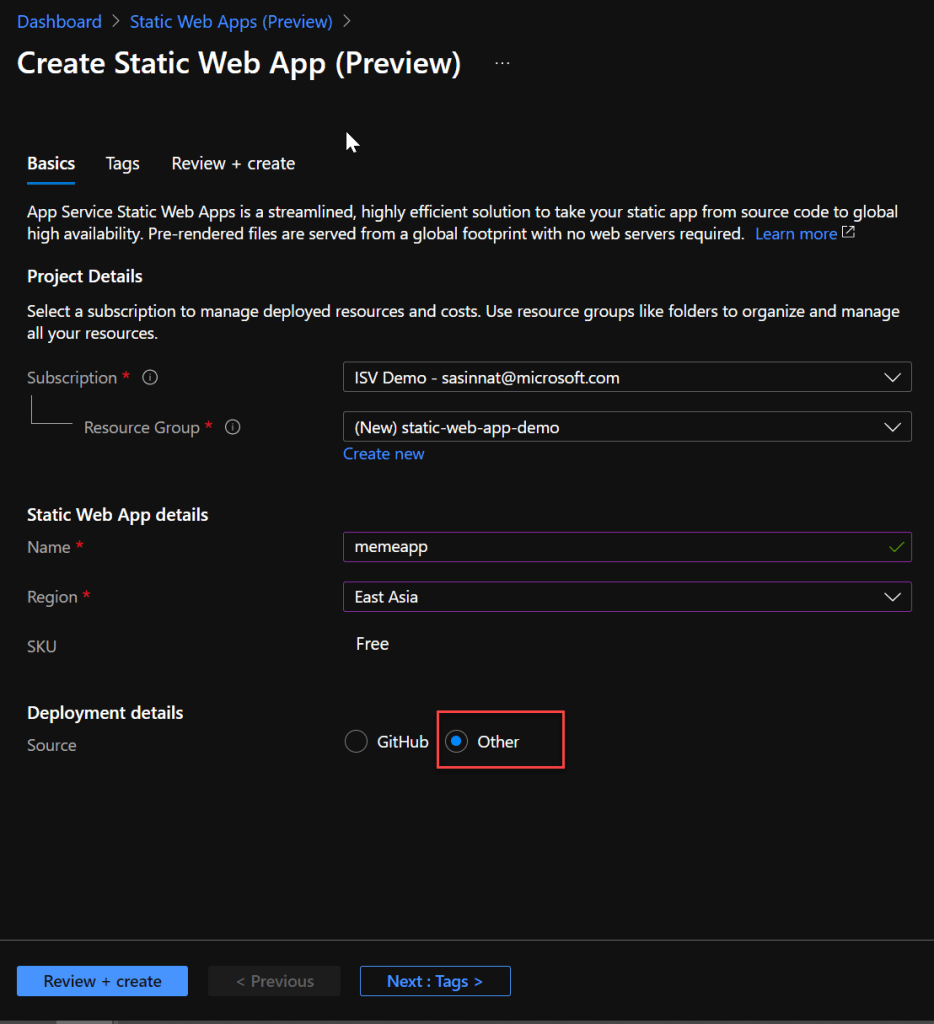Click the Region label
934x1024 pixels.
click(x=52, y=597)
